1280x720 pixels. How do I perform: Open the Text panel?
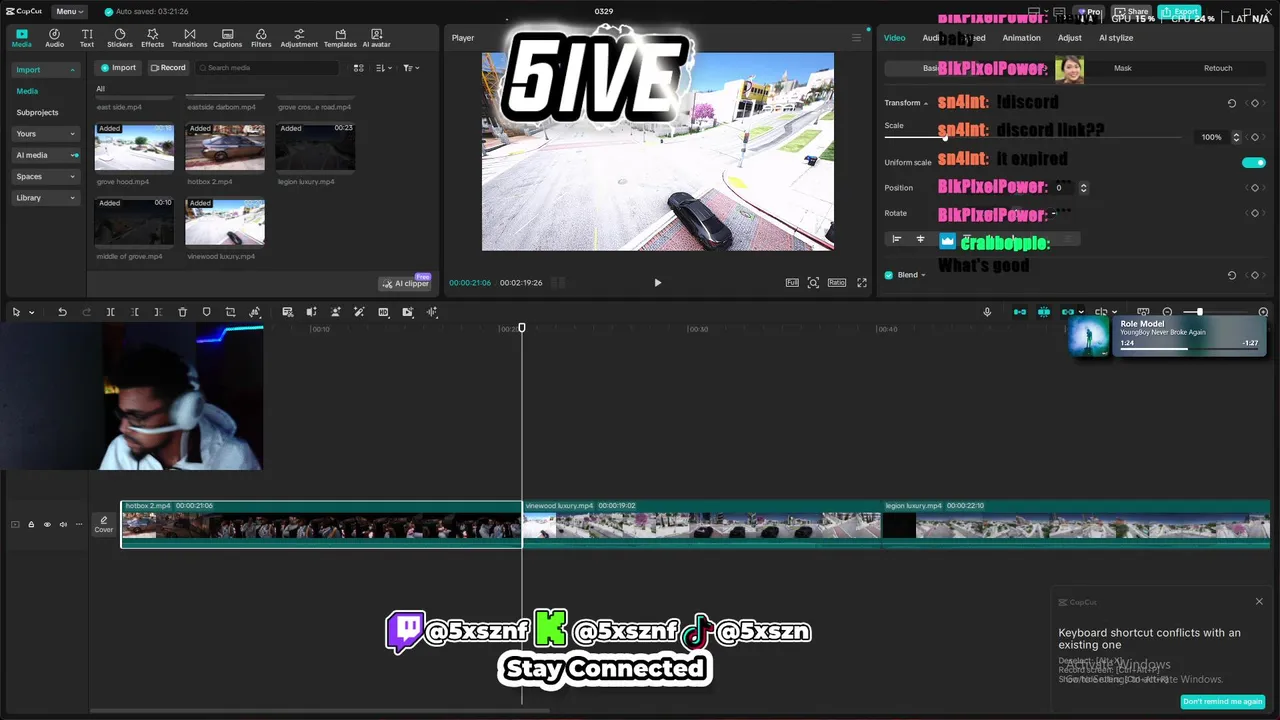coord(87,38)
